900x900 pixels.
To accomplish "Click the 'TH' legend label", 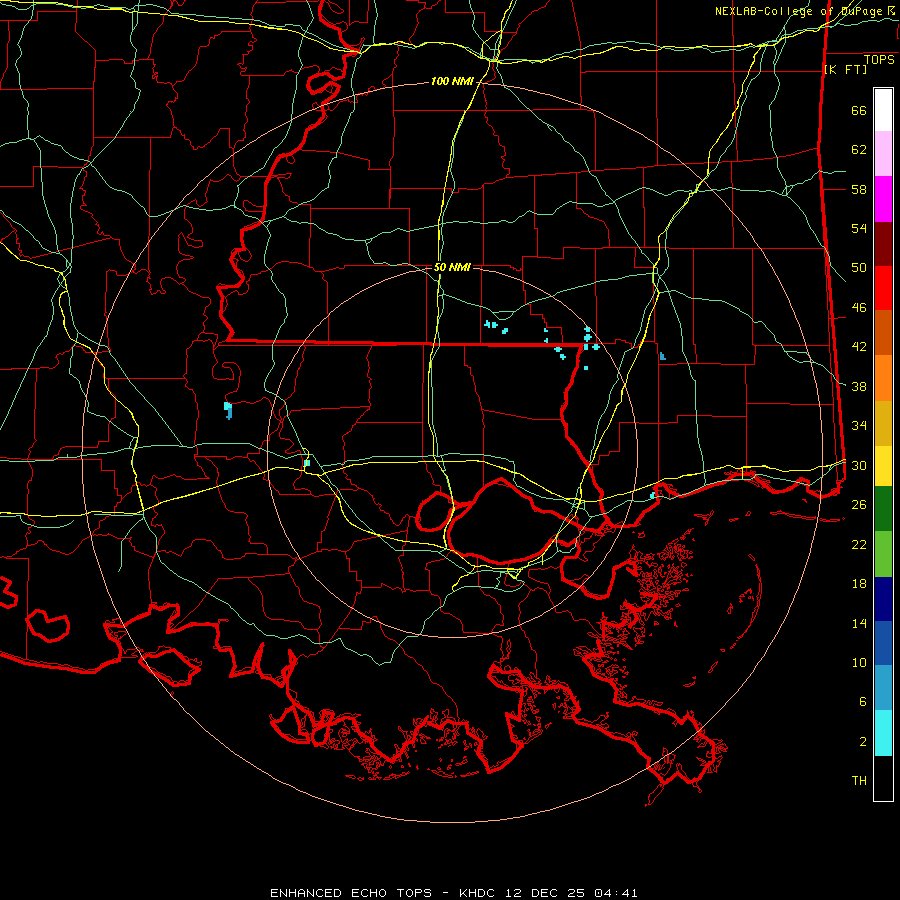I will (x=859, y=781).
